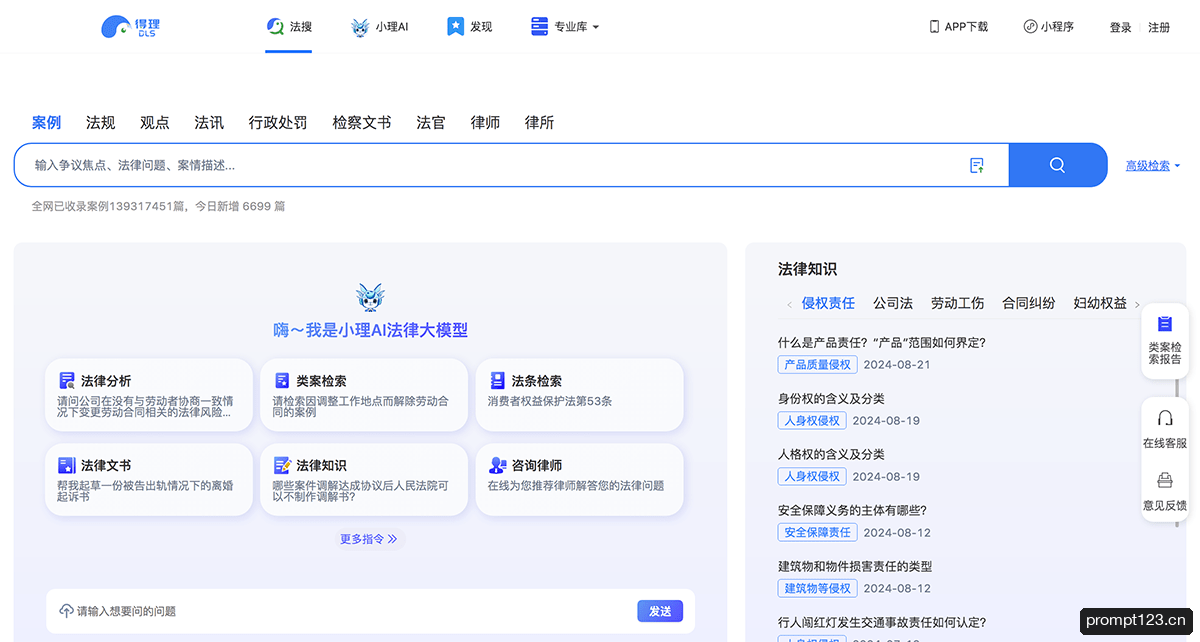The image size is (1200, 642).
Task: Open article 安全保障义务的主体有哪些
Action: click(852, 511)
